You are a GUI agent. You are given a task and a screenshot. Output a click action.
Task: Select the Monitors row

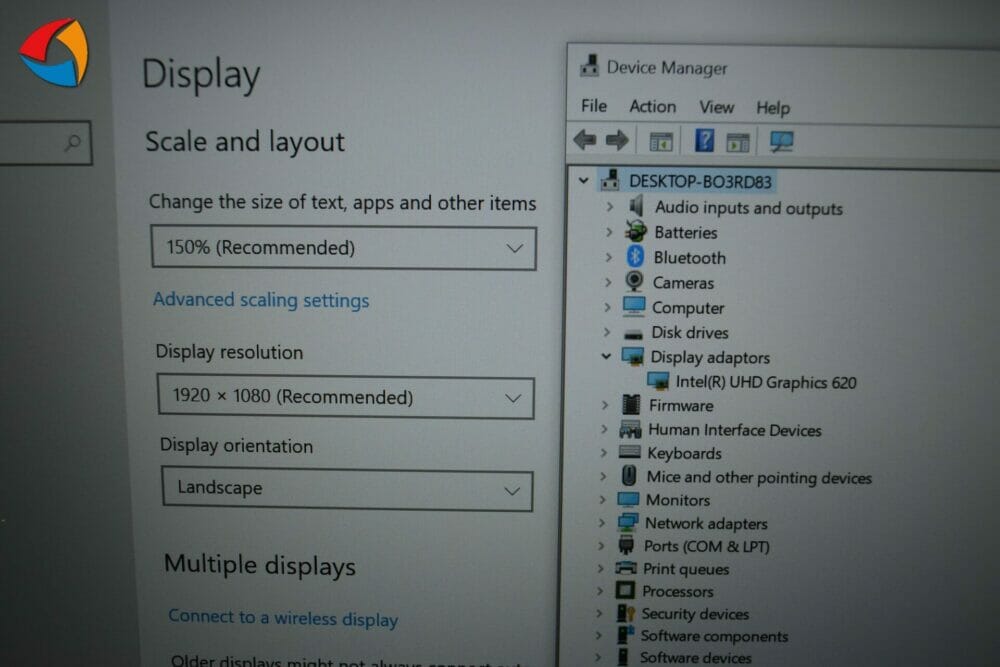(678, 500)
